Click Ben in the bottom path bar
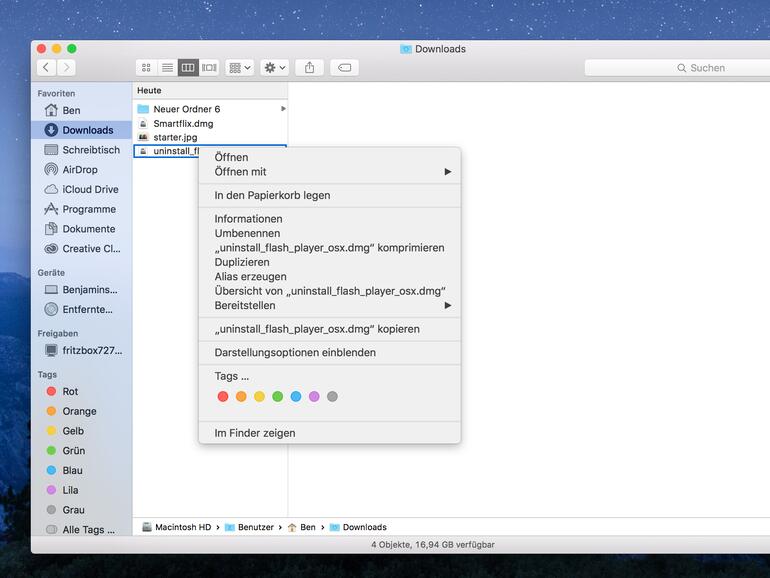The height and width of the screenshot is (578, 770). (307, 527)
